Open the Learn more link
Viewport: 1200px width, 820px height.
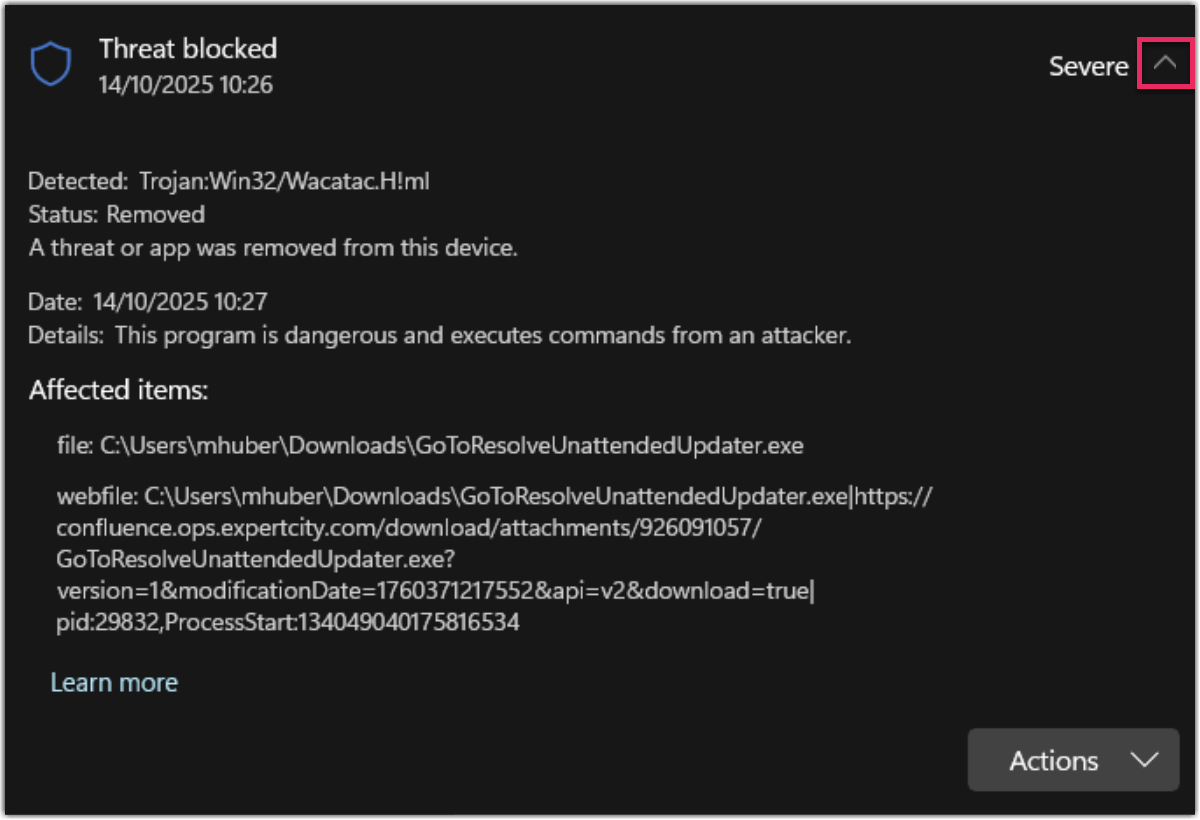(114, 683)
